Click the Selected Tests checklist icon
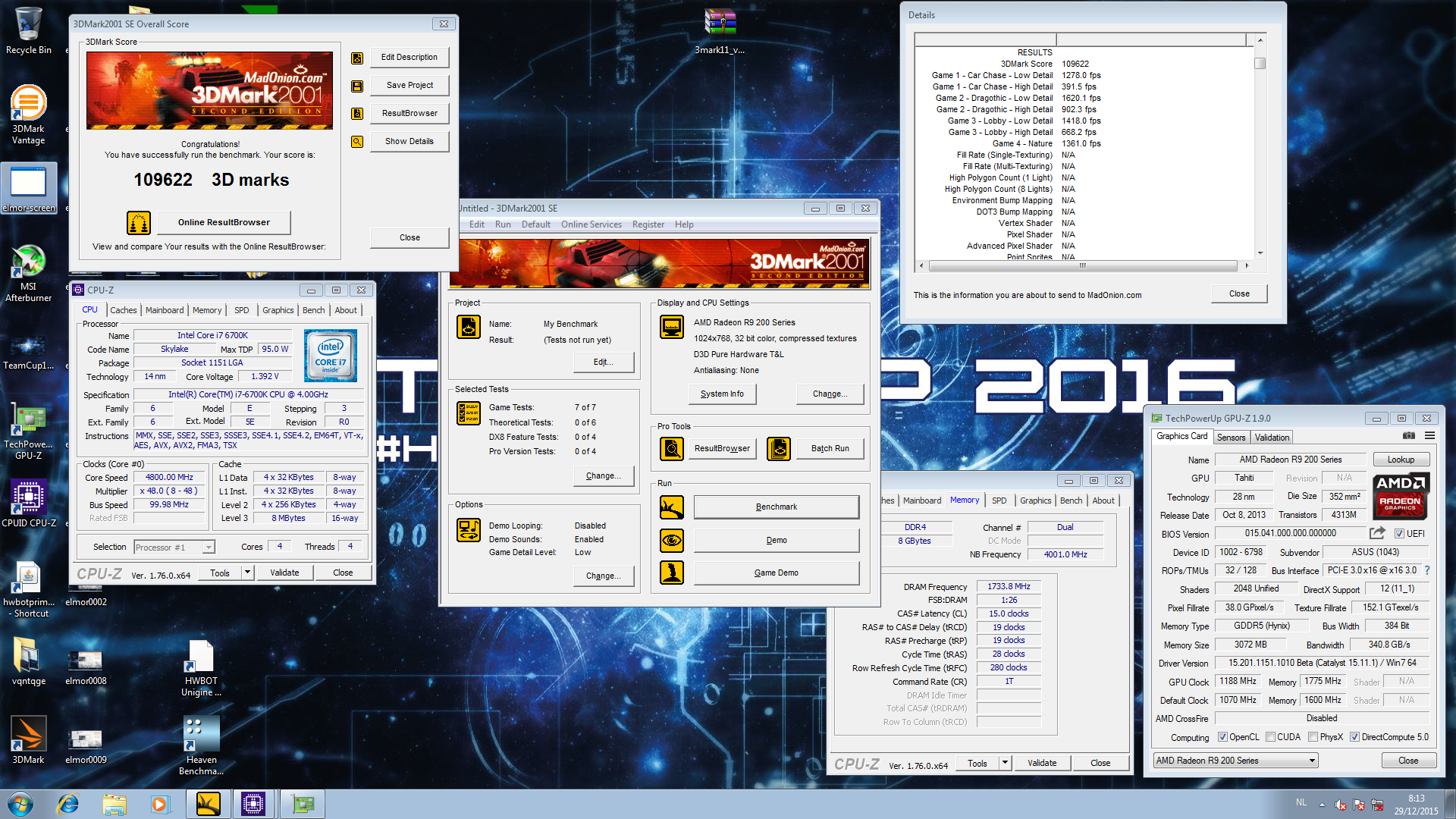Screen dimensions: 1456x819 (469, 413)
